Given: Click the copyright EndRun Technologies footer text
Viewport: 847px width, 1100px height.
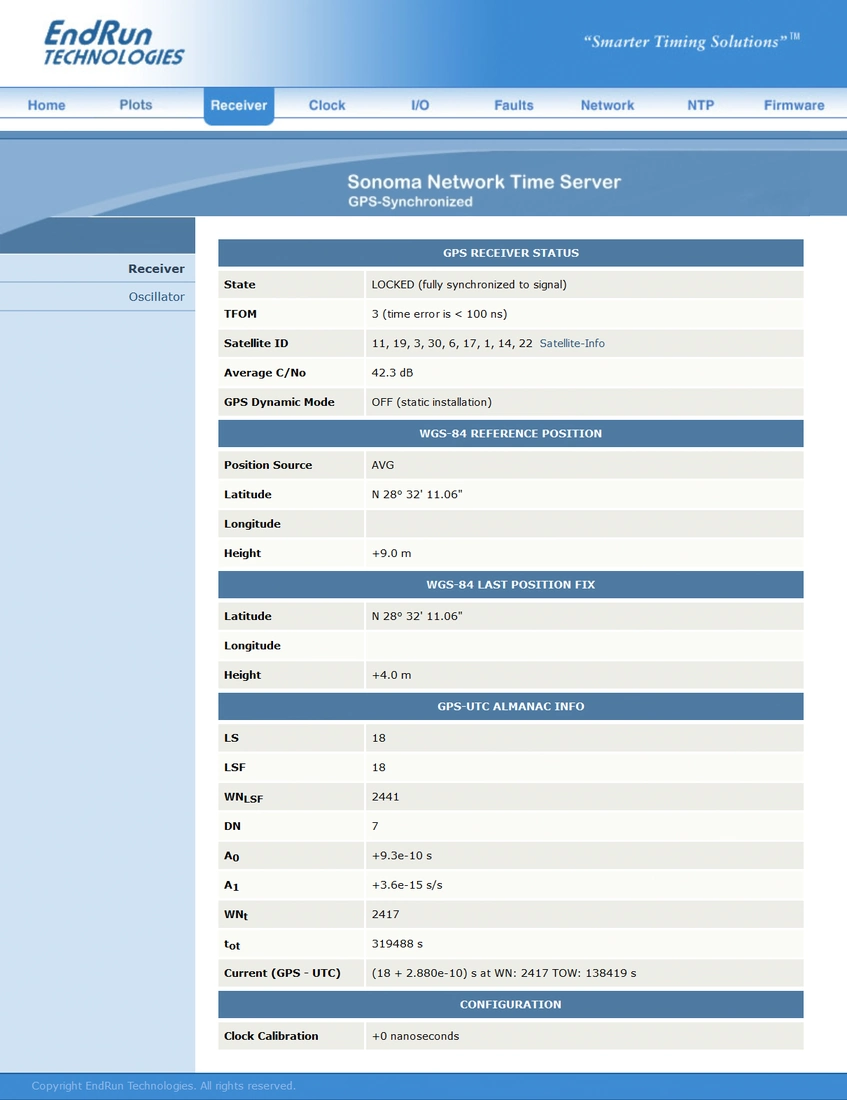Looking at the screenshot, I should pyautogui.click(x=164, y=1086).
